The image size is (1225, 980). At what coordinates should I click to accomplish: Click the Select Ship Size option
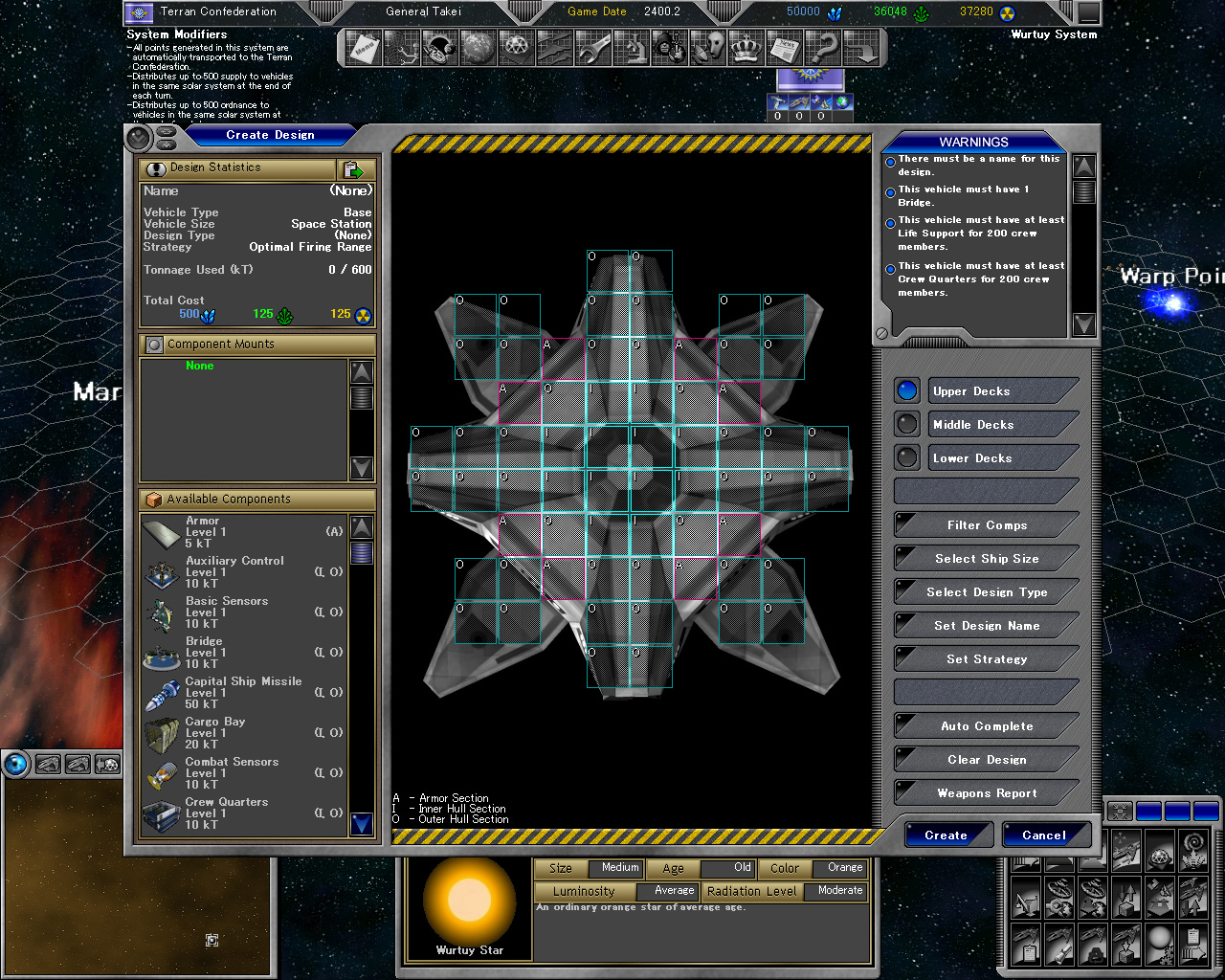coord(987,559)
